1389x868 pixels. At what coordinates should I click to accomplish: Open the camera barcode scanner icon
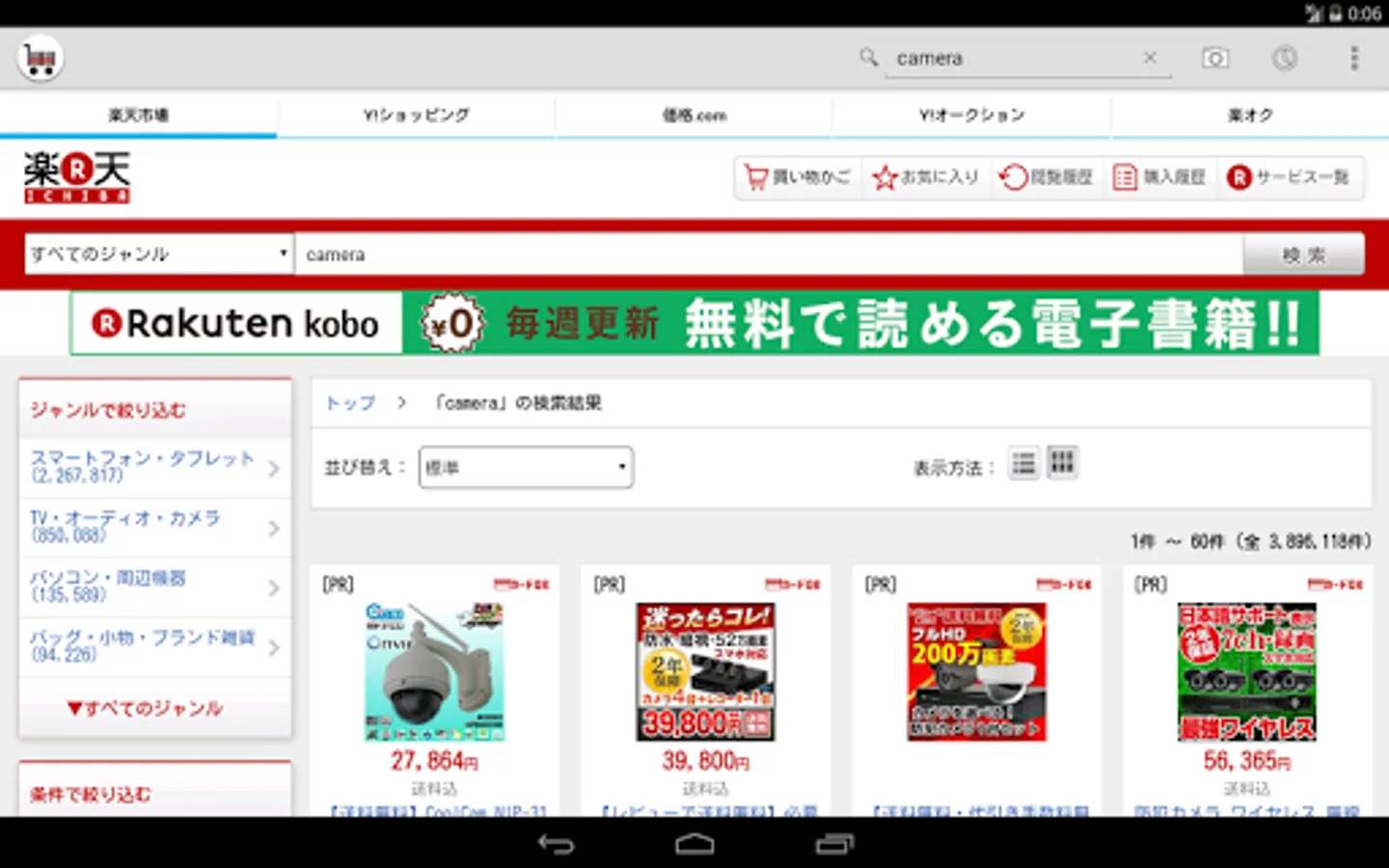point(1215,58)
